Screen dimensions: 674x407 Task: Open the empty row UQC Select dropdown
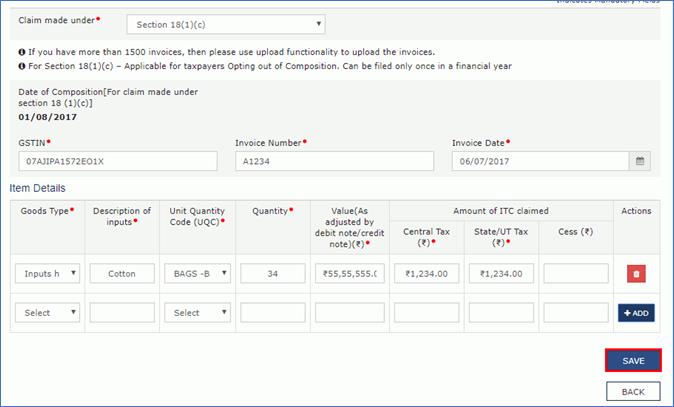pyautogui.click(x=197, y=312)
